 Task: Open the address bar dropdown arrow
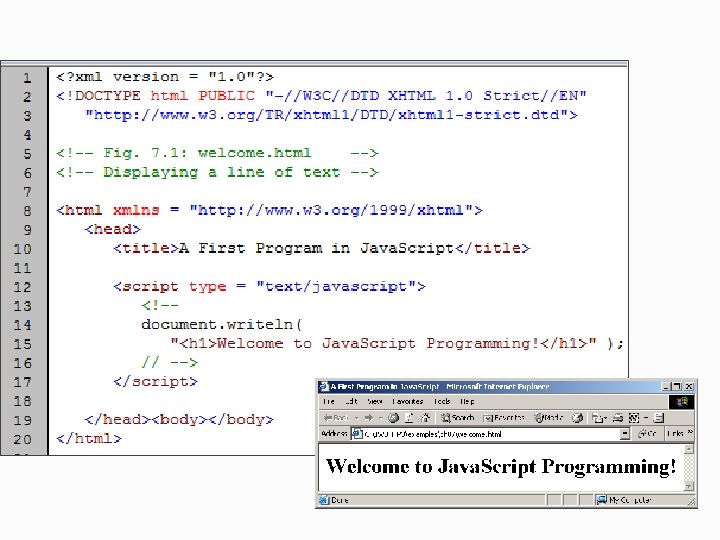(624, 434)
